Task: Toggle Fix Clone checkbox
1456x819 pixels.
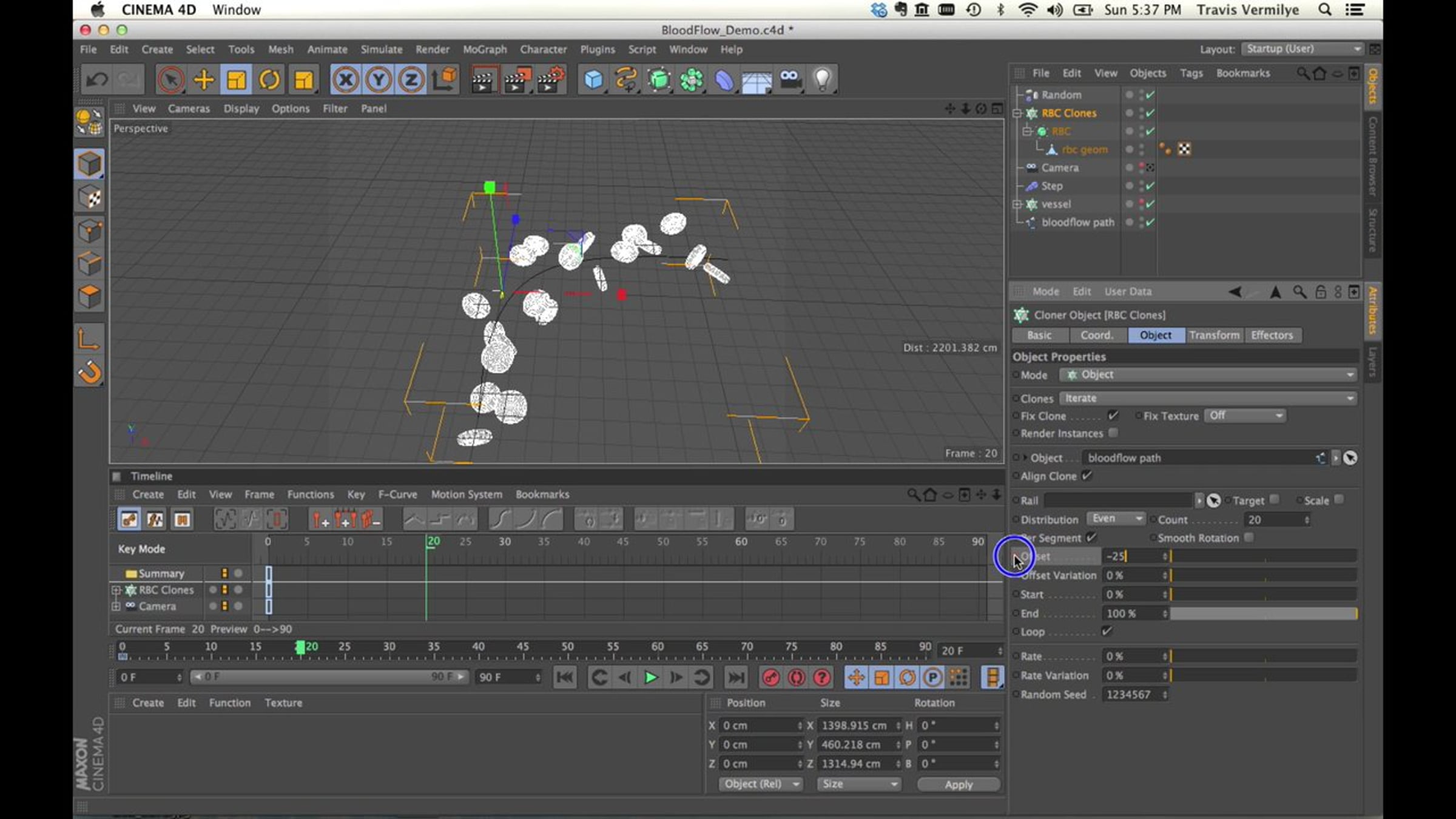Action: [x=1113, y=416]
